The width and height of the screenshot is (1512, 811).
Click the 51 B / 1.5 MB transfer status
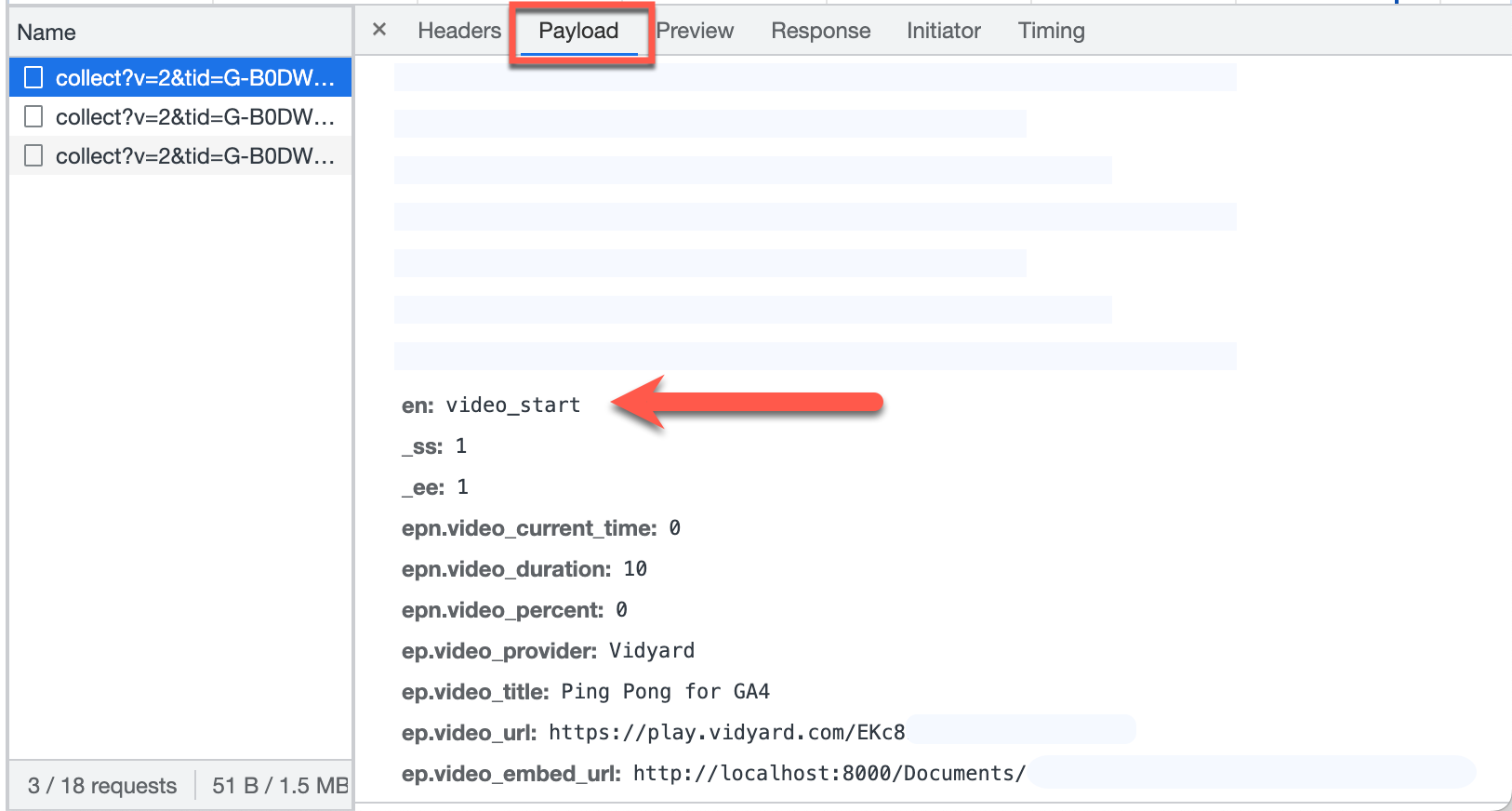pyautogui.click(x=280, y=786)
